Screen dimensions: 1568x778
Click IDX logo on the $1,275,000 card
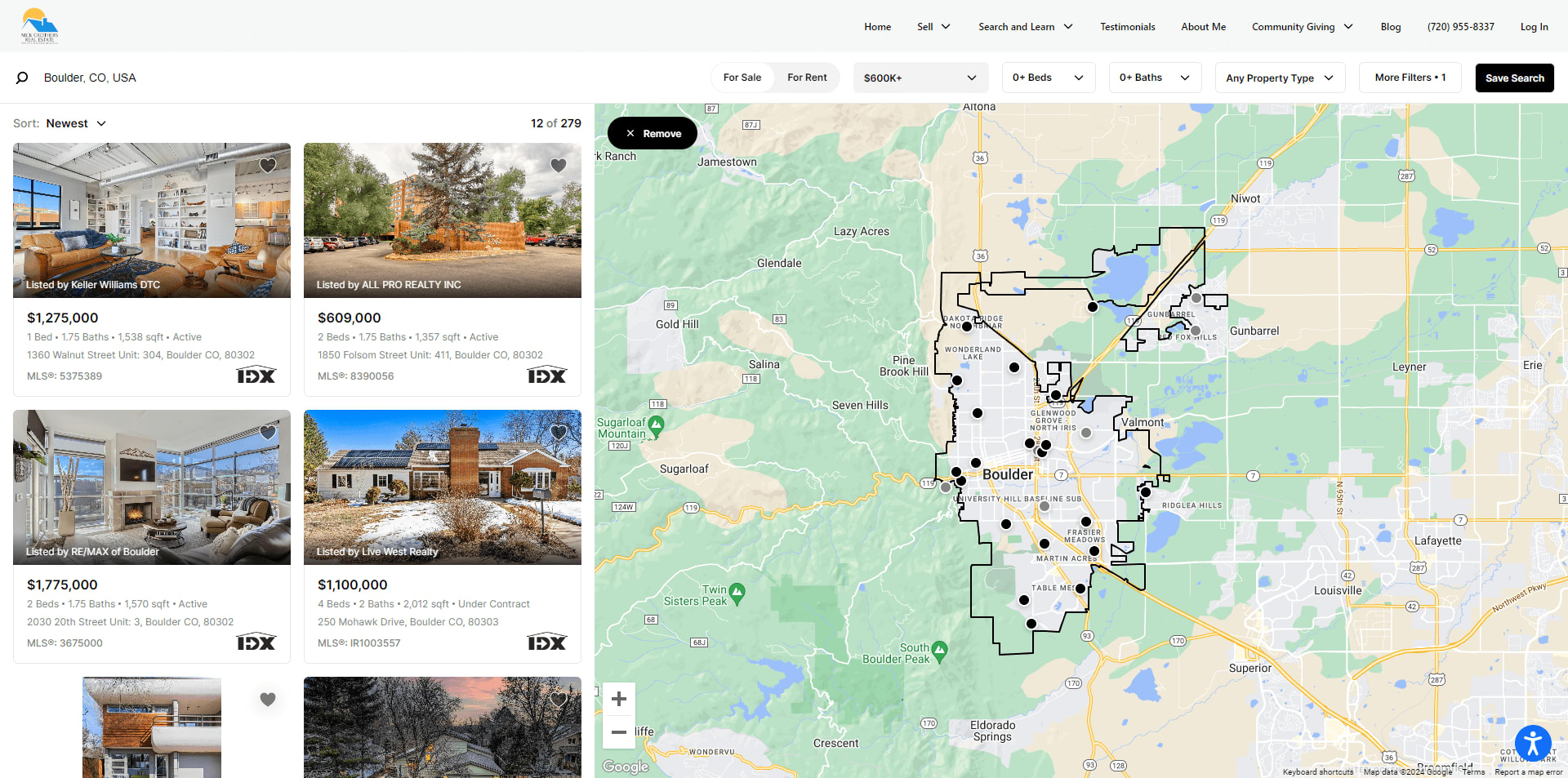256,376
